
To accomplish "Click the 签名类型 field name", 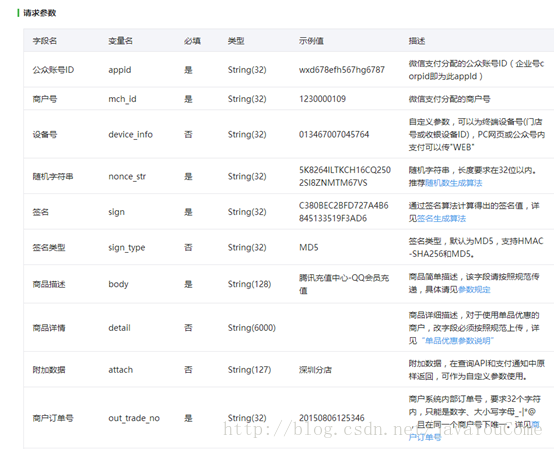I will [49, 248].
